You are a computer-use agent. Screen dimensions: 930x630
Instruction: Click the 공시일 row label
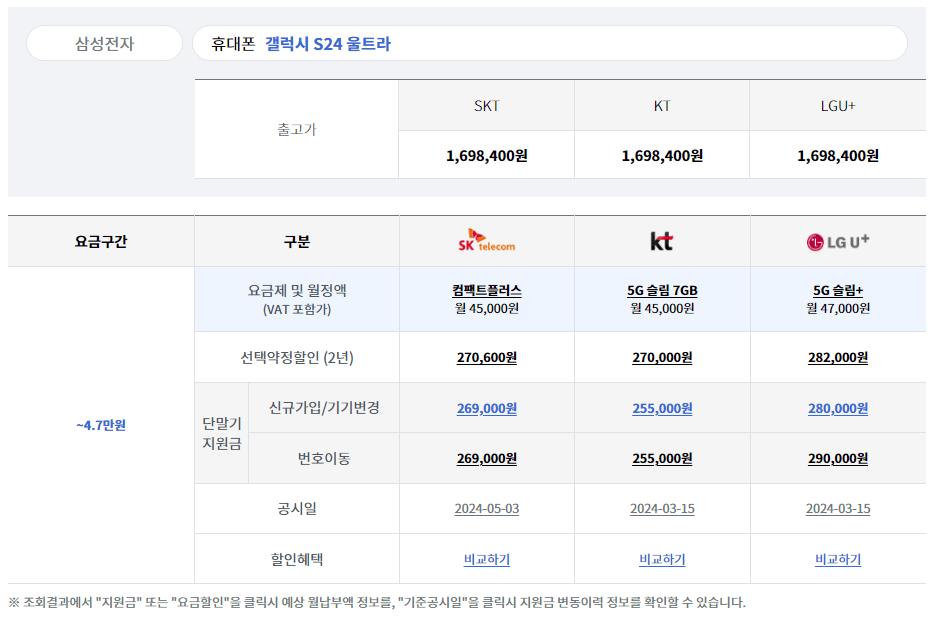coord(297,509)
